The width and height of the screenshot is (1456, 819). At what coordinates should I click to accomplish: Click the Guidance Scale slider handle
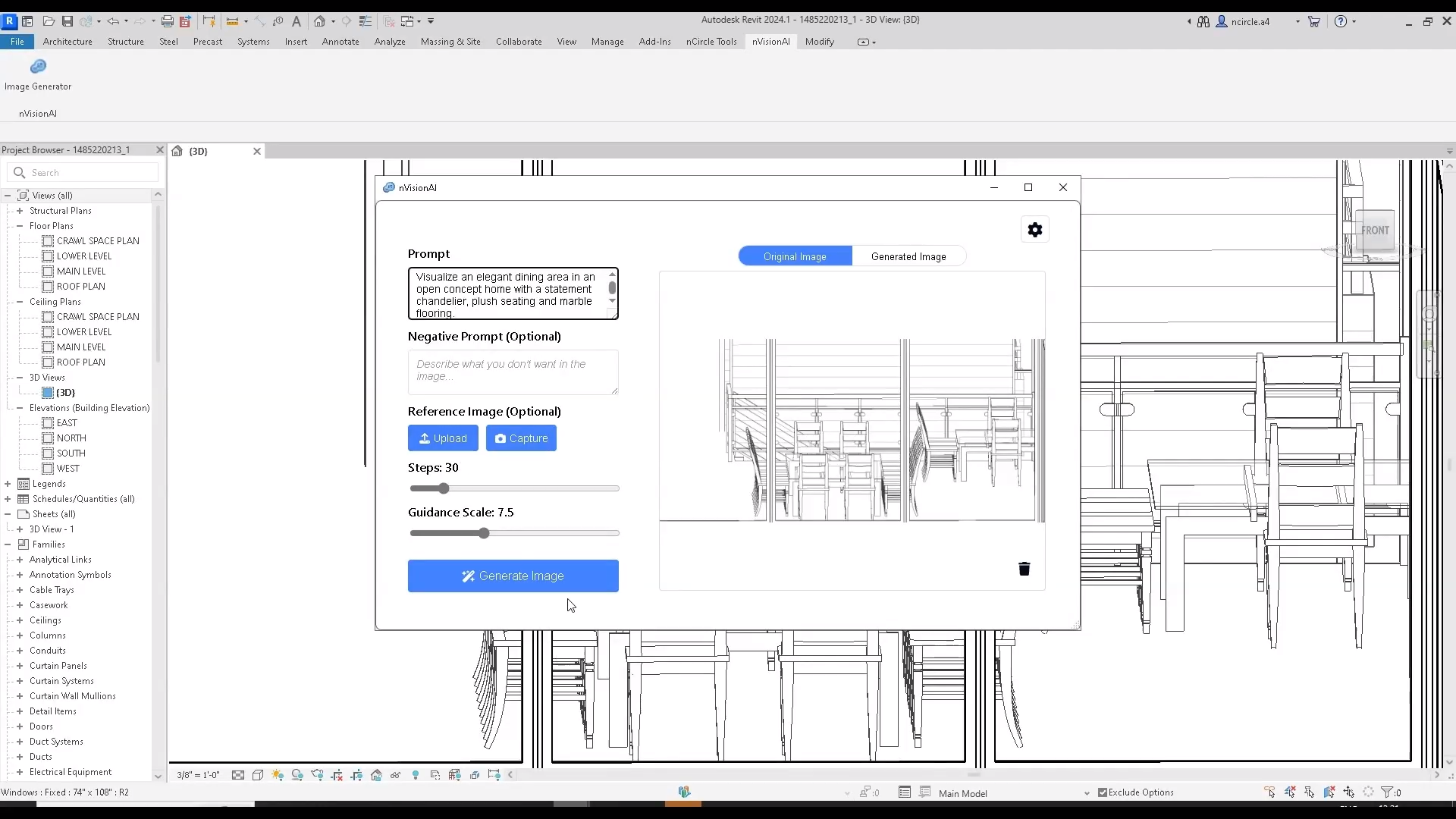(484, 533)
